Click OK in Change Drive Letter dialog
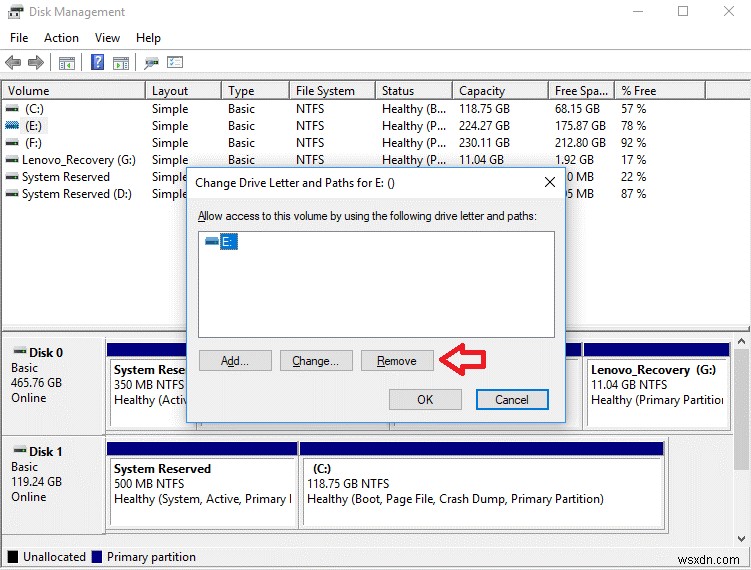The width and height of the screenshot is (751, 570). [x=425, y=399]
